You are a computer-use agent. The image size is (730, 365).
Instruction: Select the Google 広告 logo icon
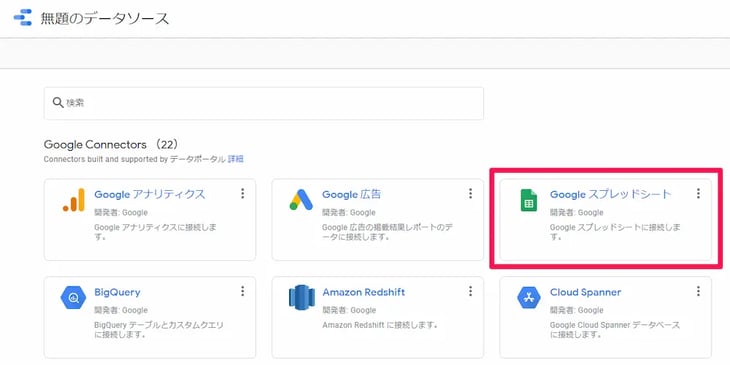301,200
